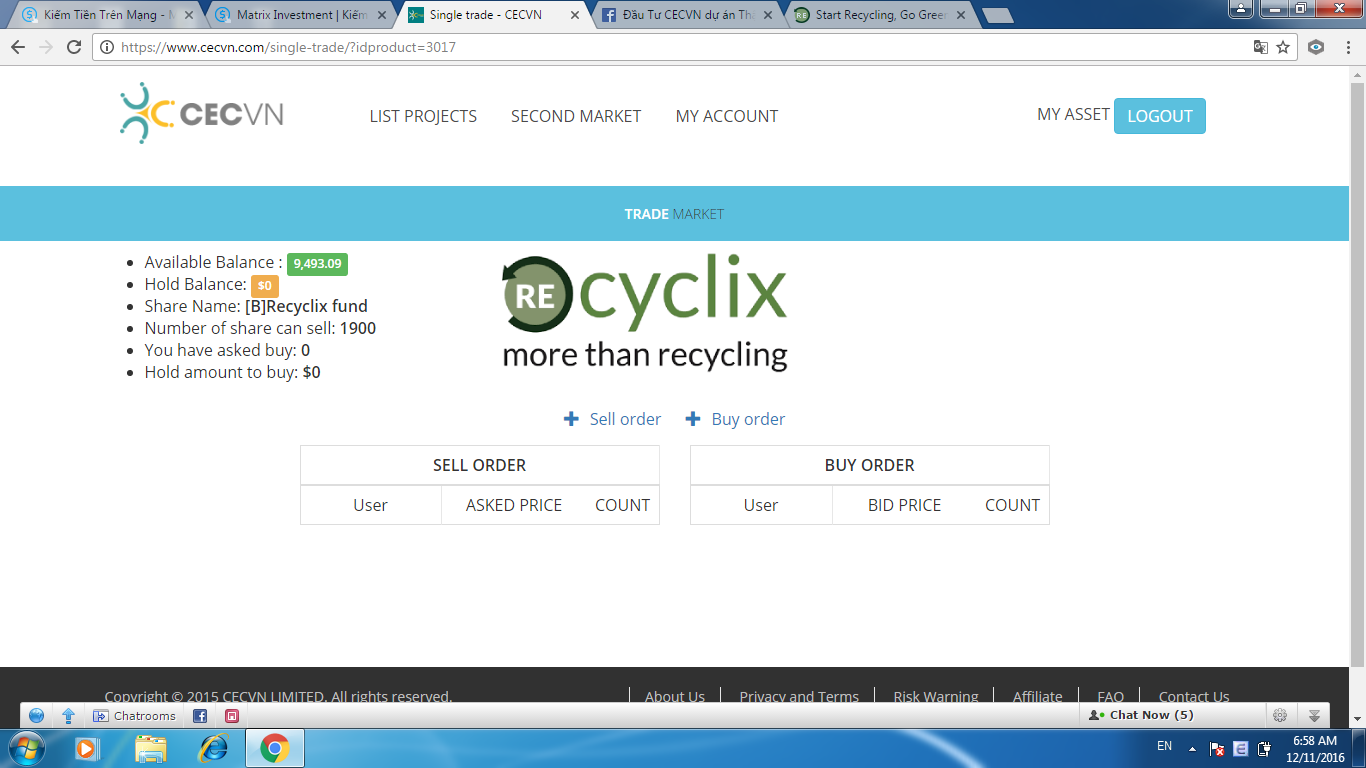Viewport: 1366px width, 768px height.
Task: Click the ASKED PRICE column header
Action: pyautogui.click(x=514, y=505)
